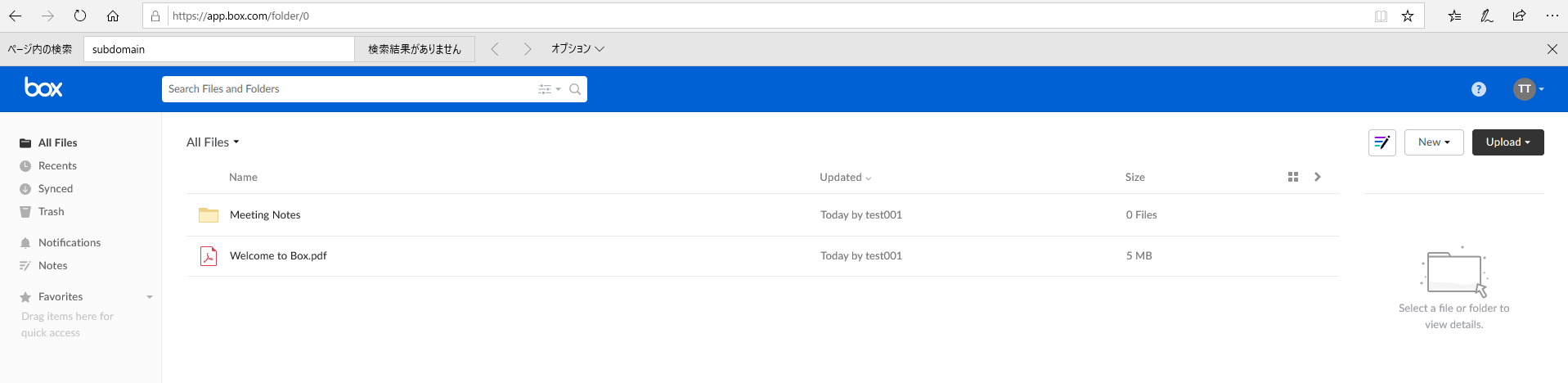Image resolution: width=1568 pixels, height=383 pixels.
Task: Open the New dropdown button
Action: tap(1434, 142)
